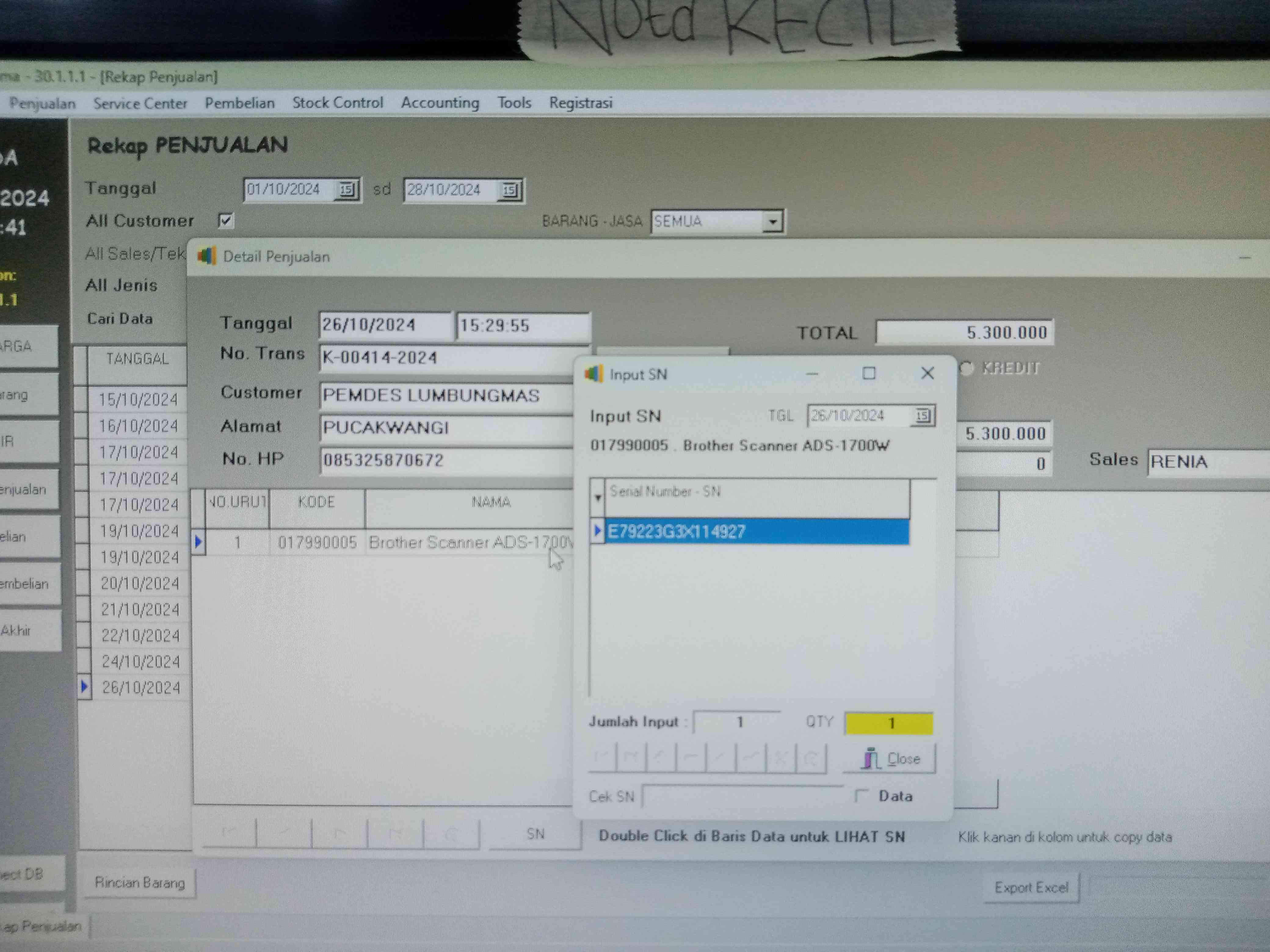This screenshot has height=952, width=1270.
Task: Click dropdown arrow on Serial Number column header
Action: pyautogui.click(x=597, y=498)
